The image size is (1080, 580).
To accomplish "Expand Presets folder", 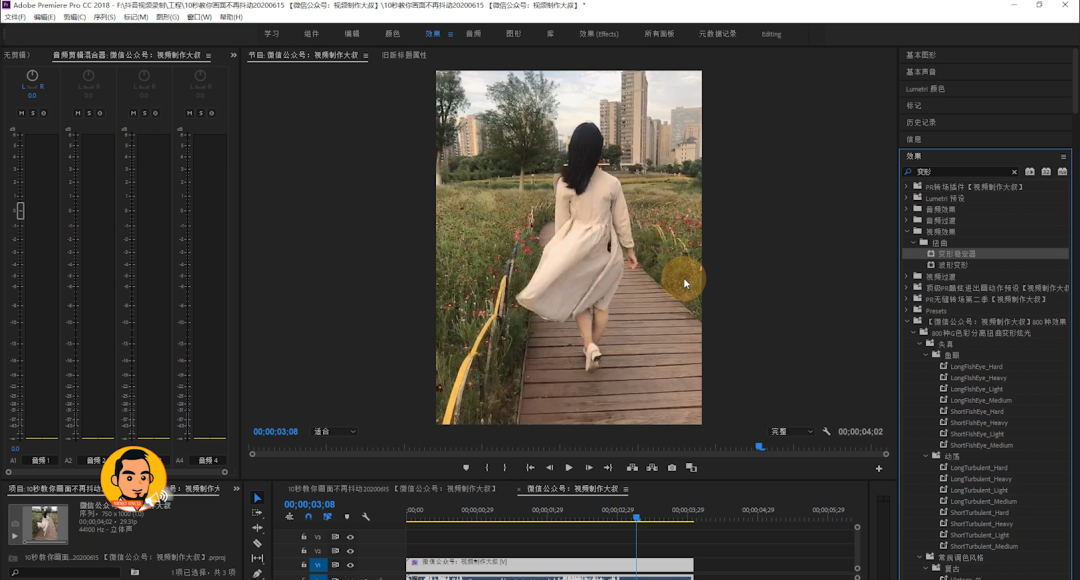I will [907, 310].
